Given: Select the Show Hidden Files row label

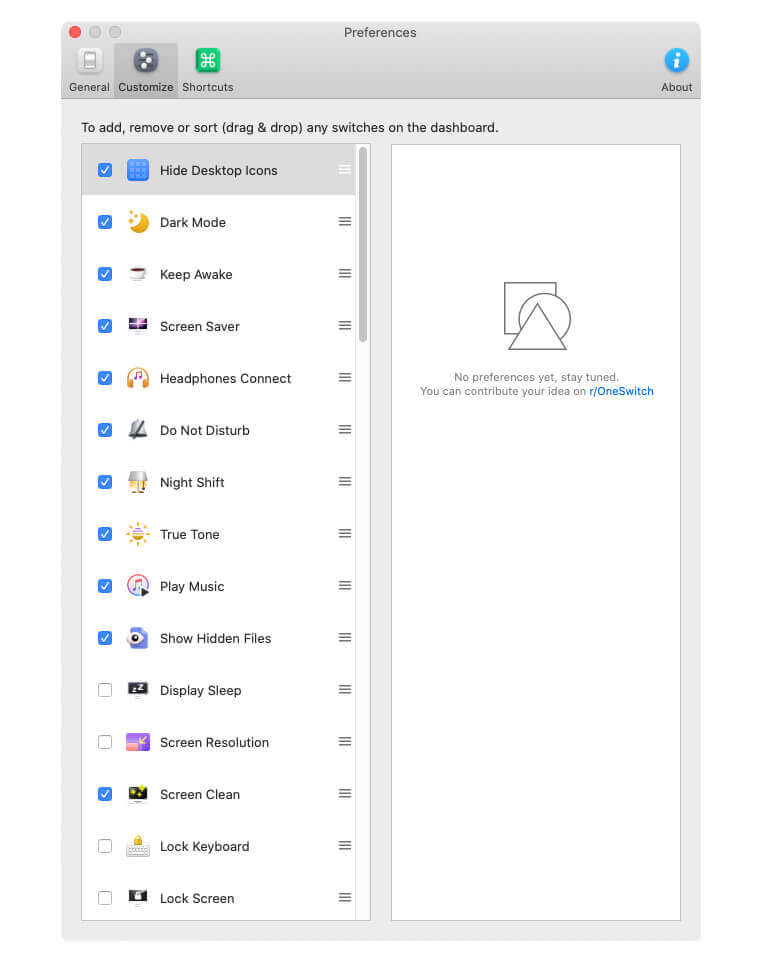Looking at the screenshot, I should (216, 638).
